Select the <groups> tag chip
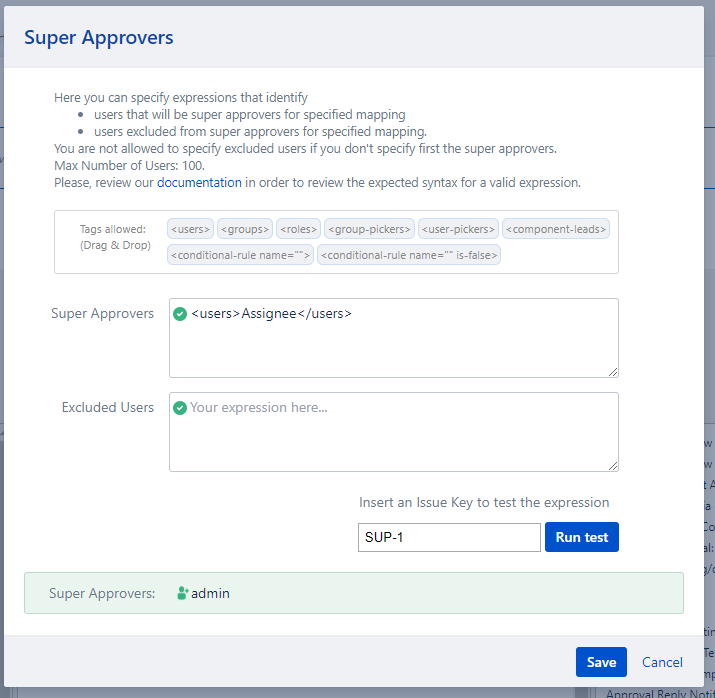 coord(244,229)
